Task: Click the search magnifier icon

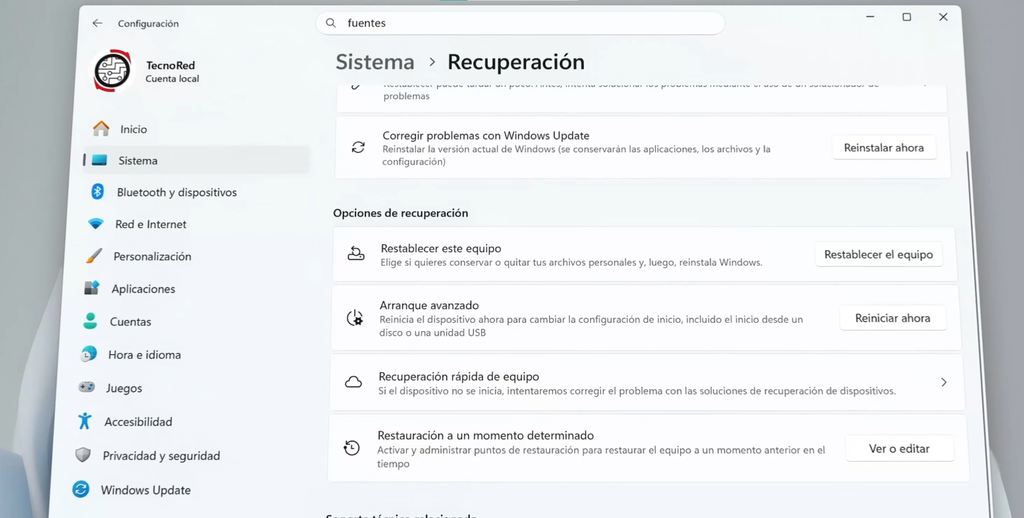Action: click(x=331, y=23)
